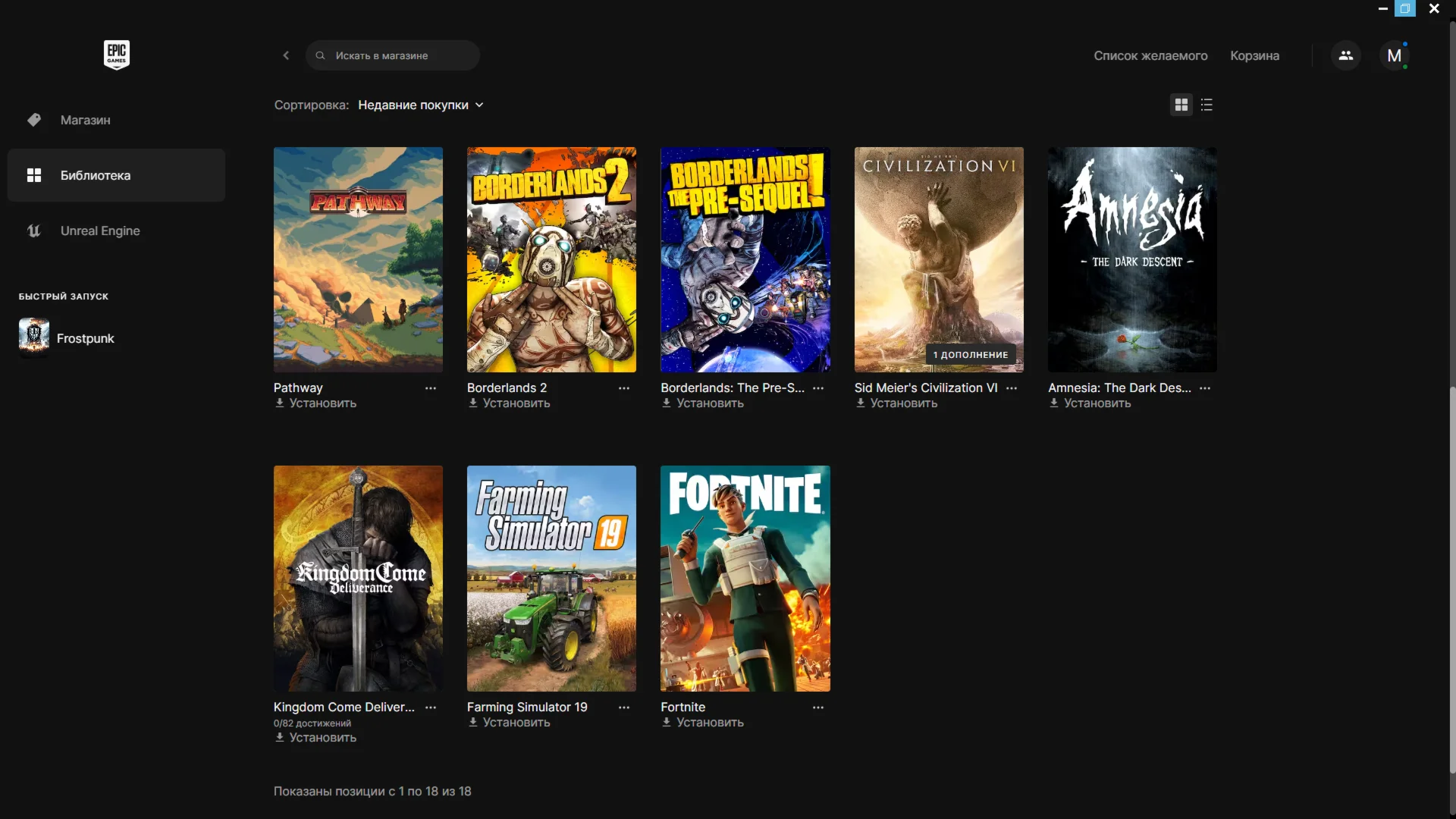The width and height of the screenshot is (1456, 819).
Task: Open the M profile avatar menu
Action: 1394,55
